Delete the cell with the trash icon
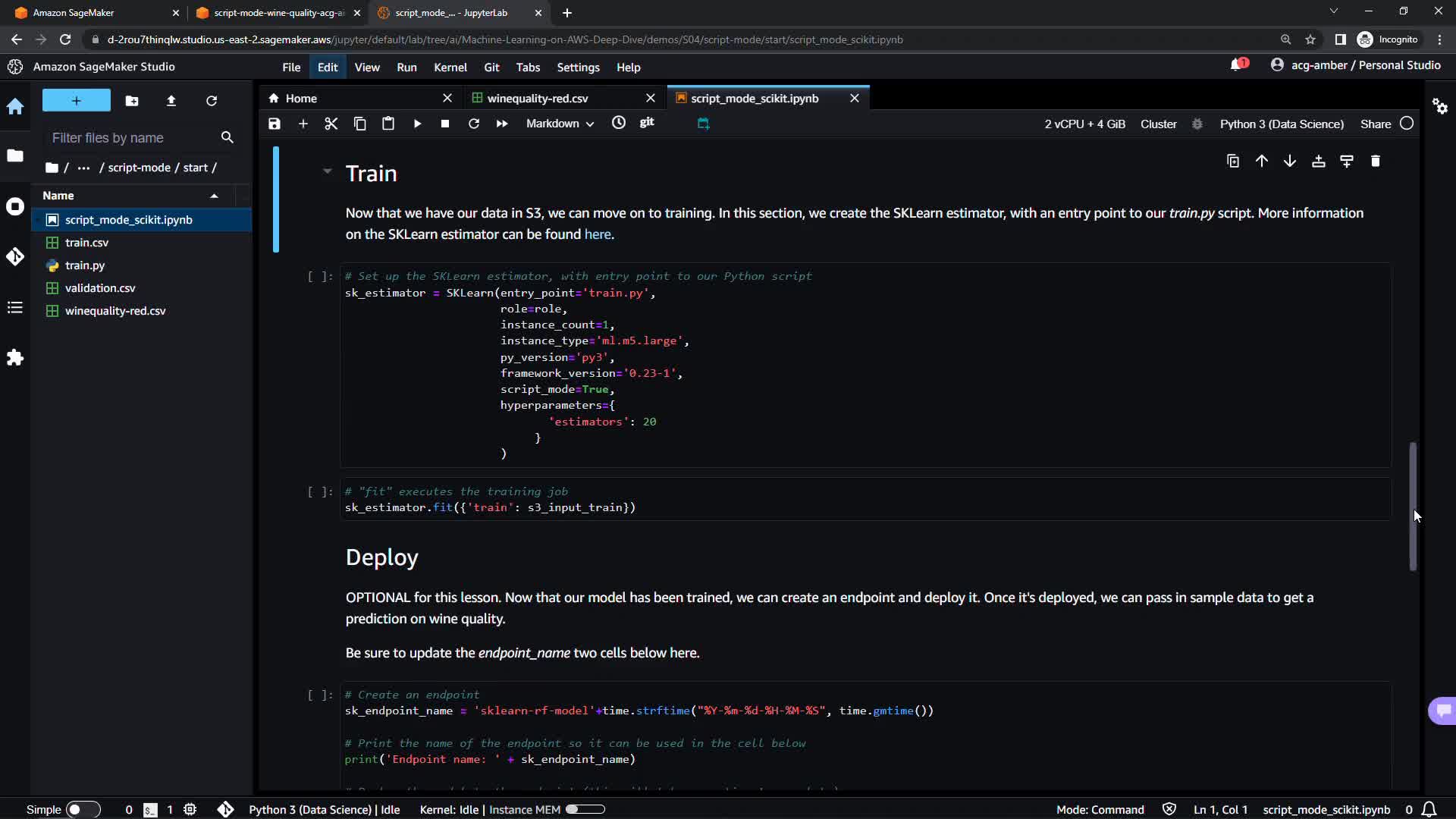The width and height of the screenshot is (1456, 819). click(1375, 161)
